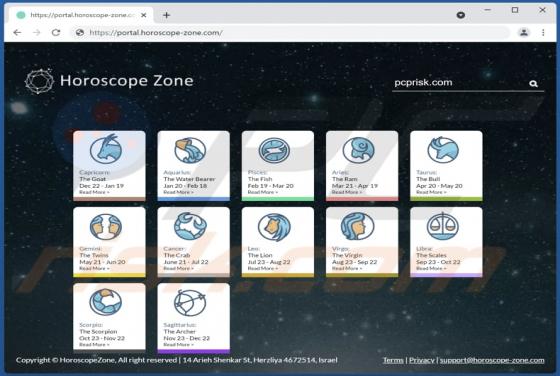Click the browser address bar URL
The width and height of the screenshot is (560, 376).
click(x=156, y=32)
